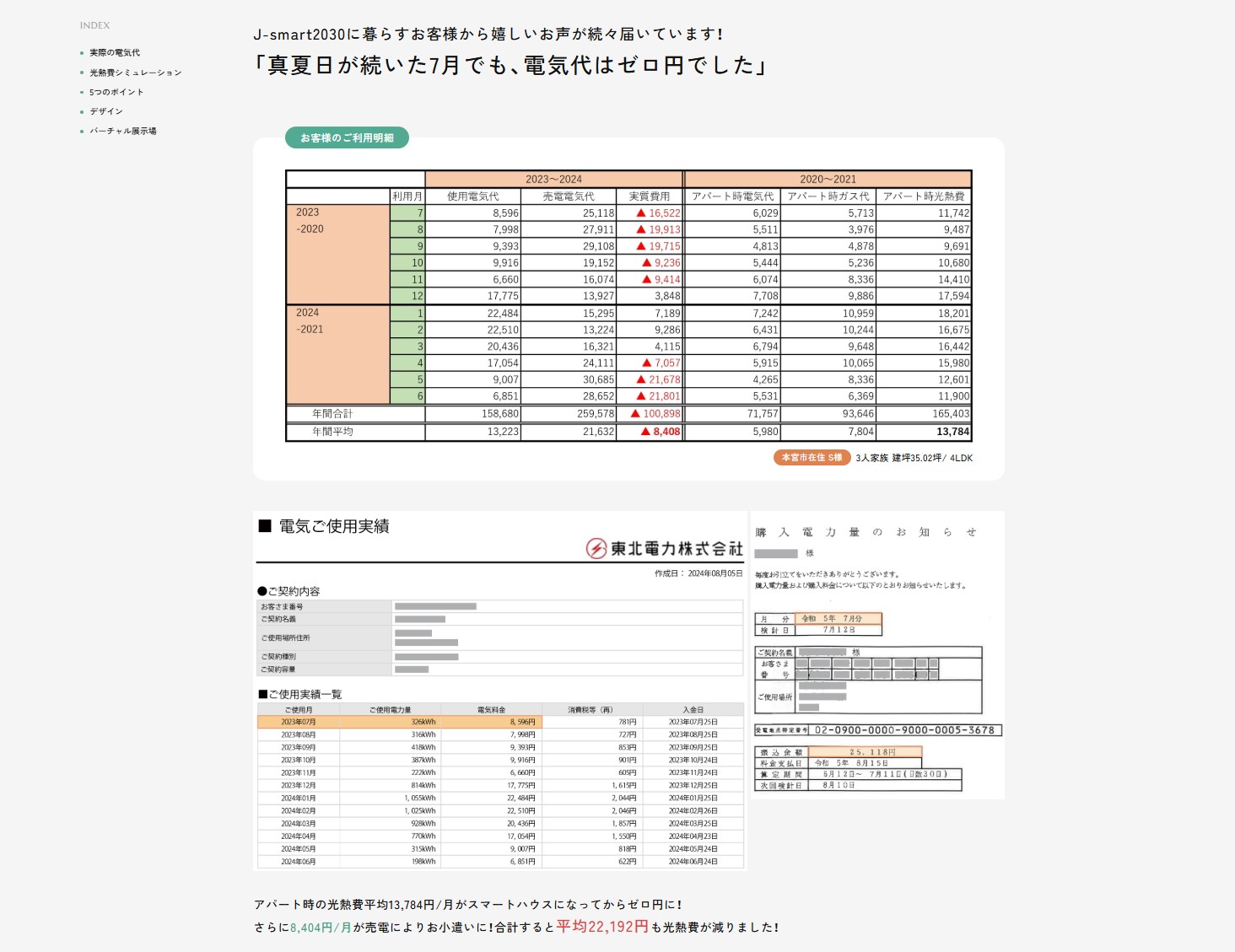The image size is (1235, 952).
Task: Click the 02-0900-0000-9000-0005-3678 number
Action: tap(904, 730)
